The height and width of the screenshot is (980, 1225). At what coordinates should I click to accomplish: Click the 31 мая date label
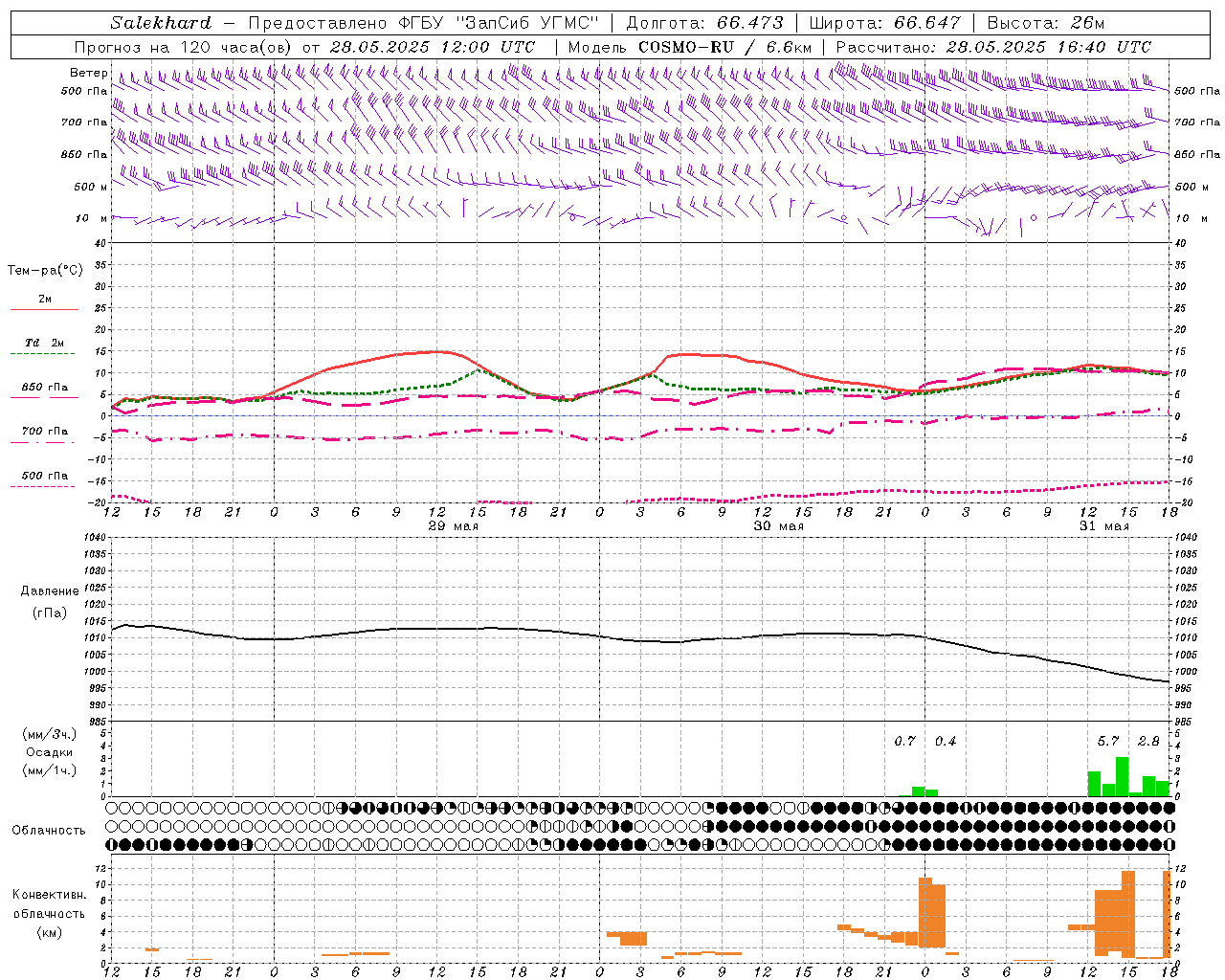click(1103, 526)
